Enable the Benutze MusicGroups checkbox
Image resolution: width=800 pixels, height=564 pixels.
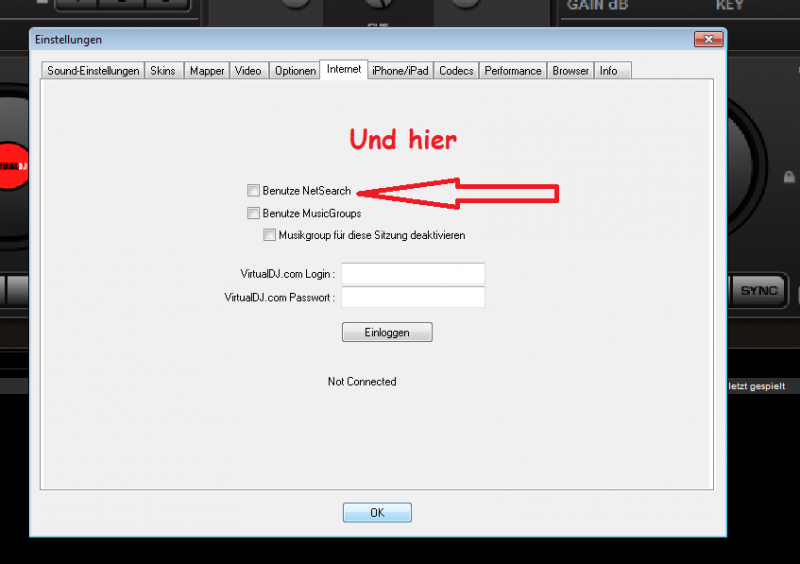253,213
